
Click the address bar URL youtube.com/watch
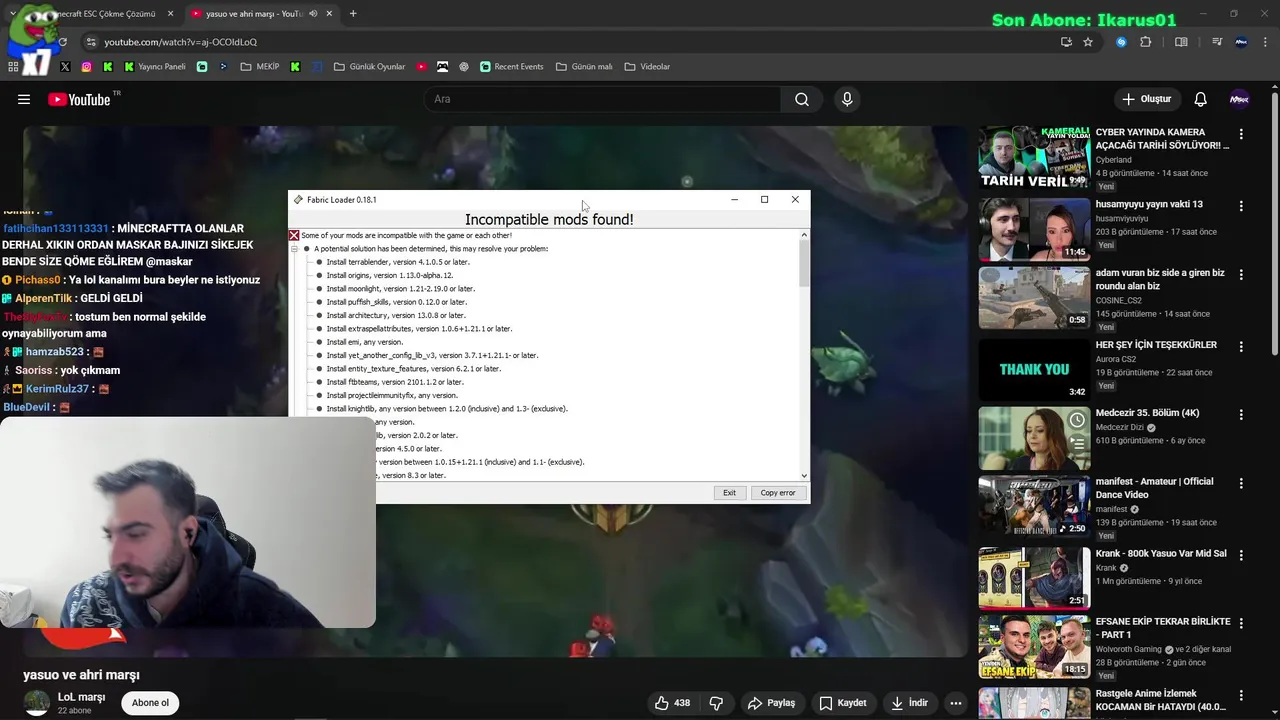[181, 42]
